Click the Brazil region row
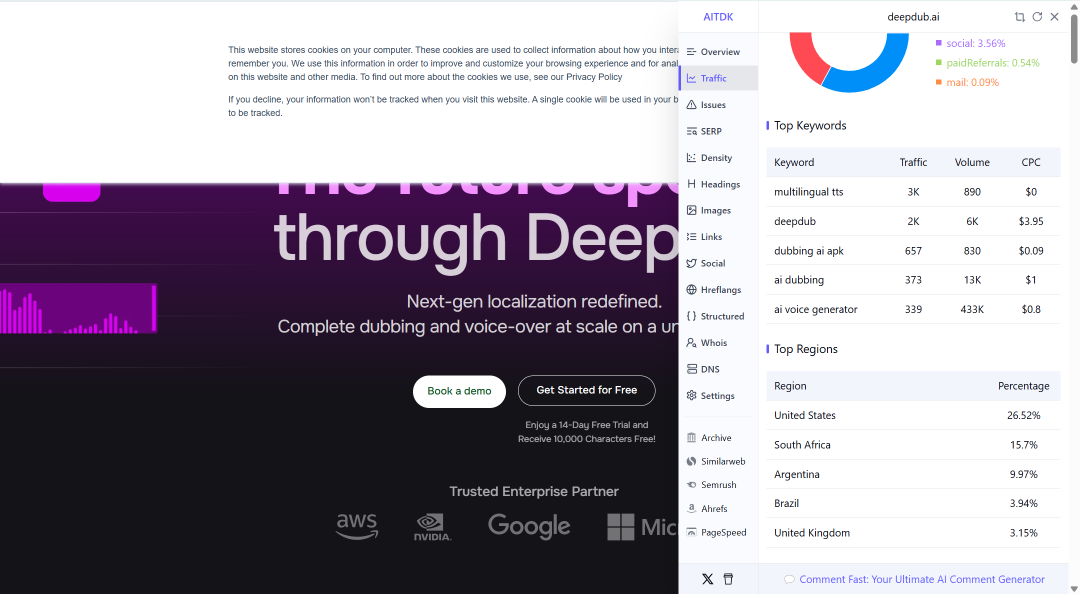Screen dimensions: 1080x594 (x=913, y=503)
